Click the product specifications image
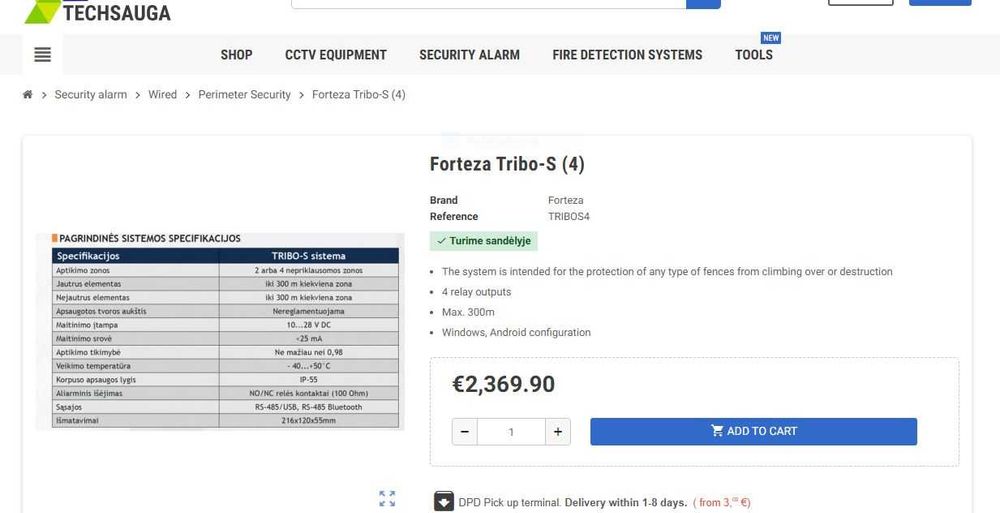The width and height of the screenshot is (1000, 513). pyautogui.click(x=220, y=331)
